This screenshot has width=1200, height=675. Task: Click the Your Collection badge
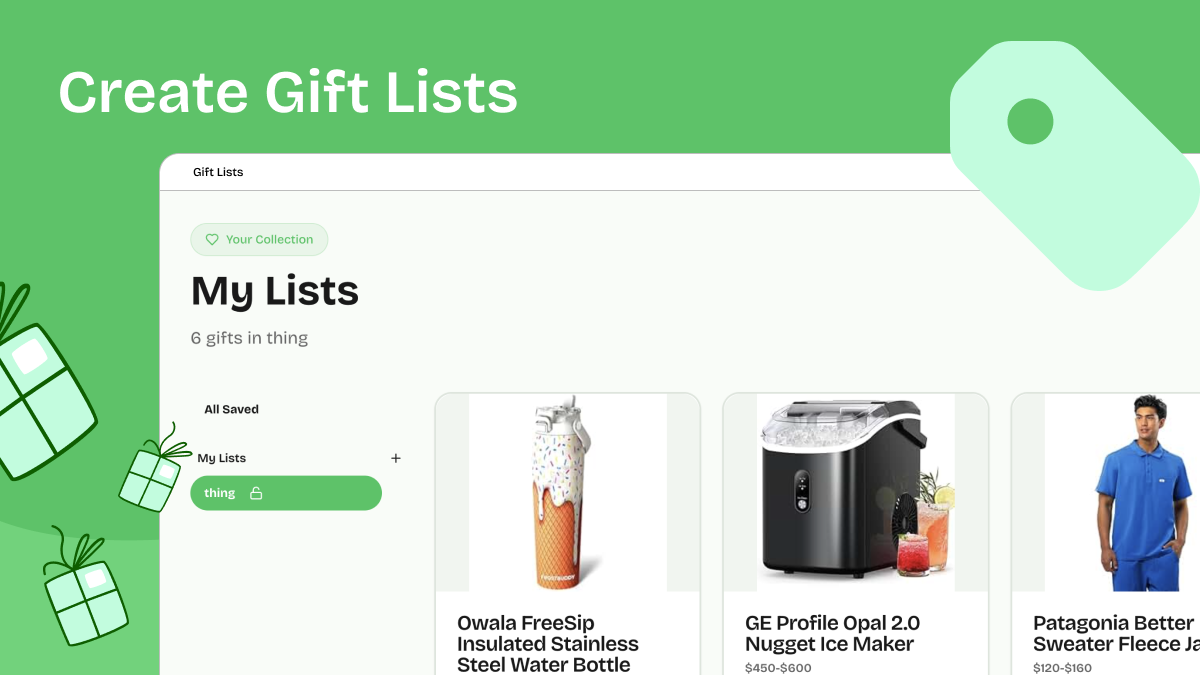[x=259, y=239]
